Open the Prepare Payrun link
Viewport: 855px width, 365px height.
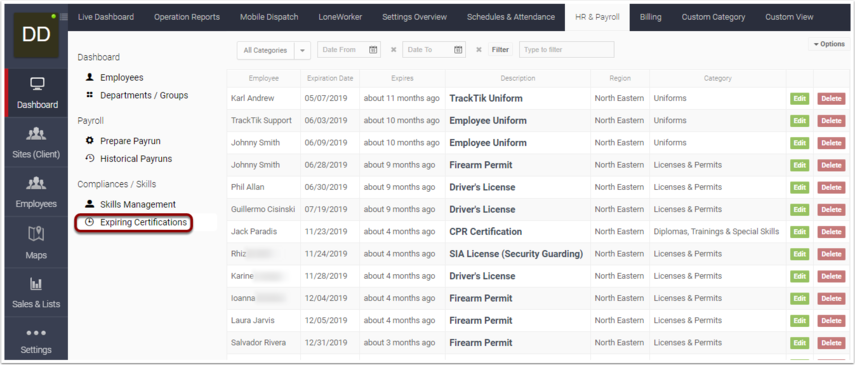pos(130,141)
